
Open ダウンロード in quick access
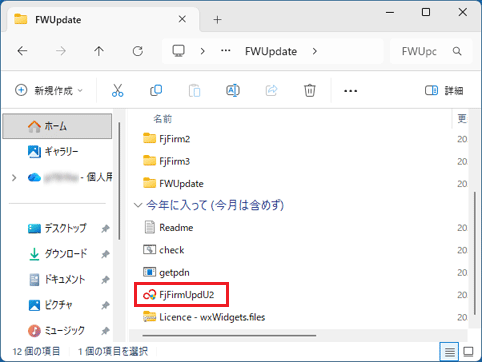pos(57,254)
